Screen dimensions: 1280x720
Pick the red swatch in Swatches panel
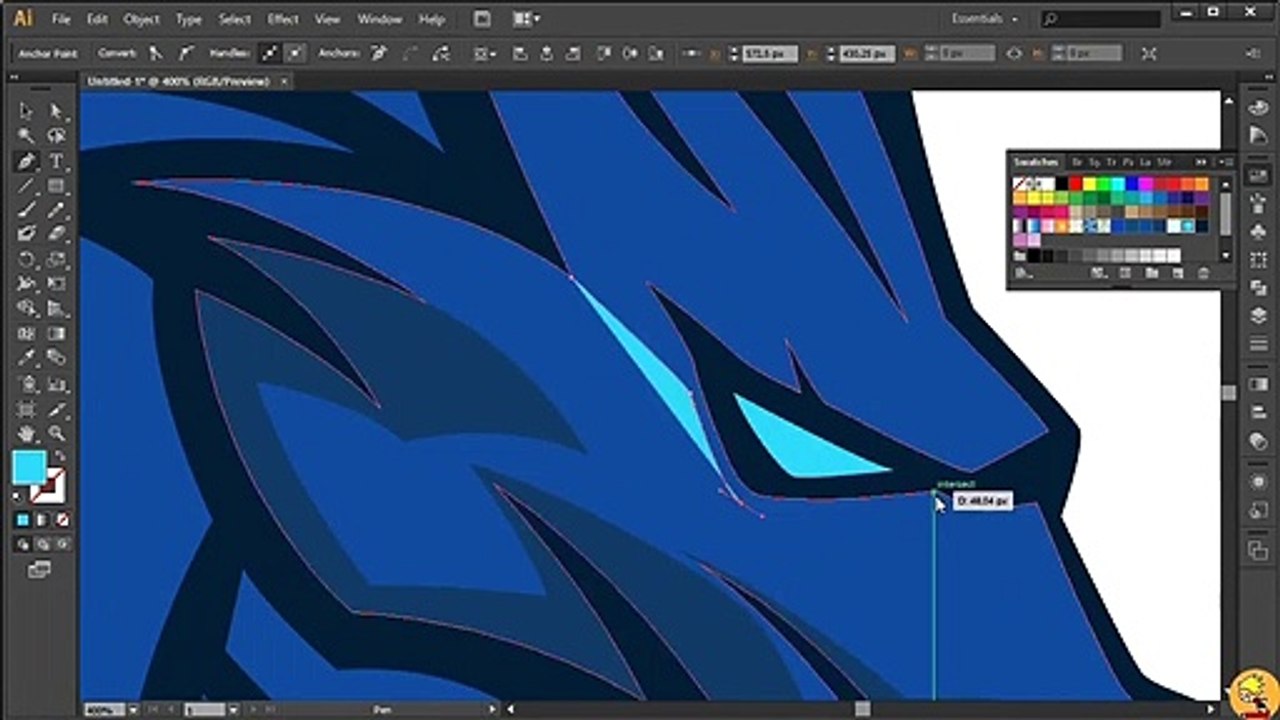(1075, 184)
